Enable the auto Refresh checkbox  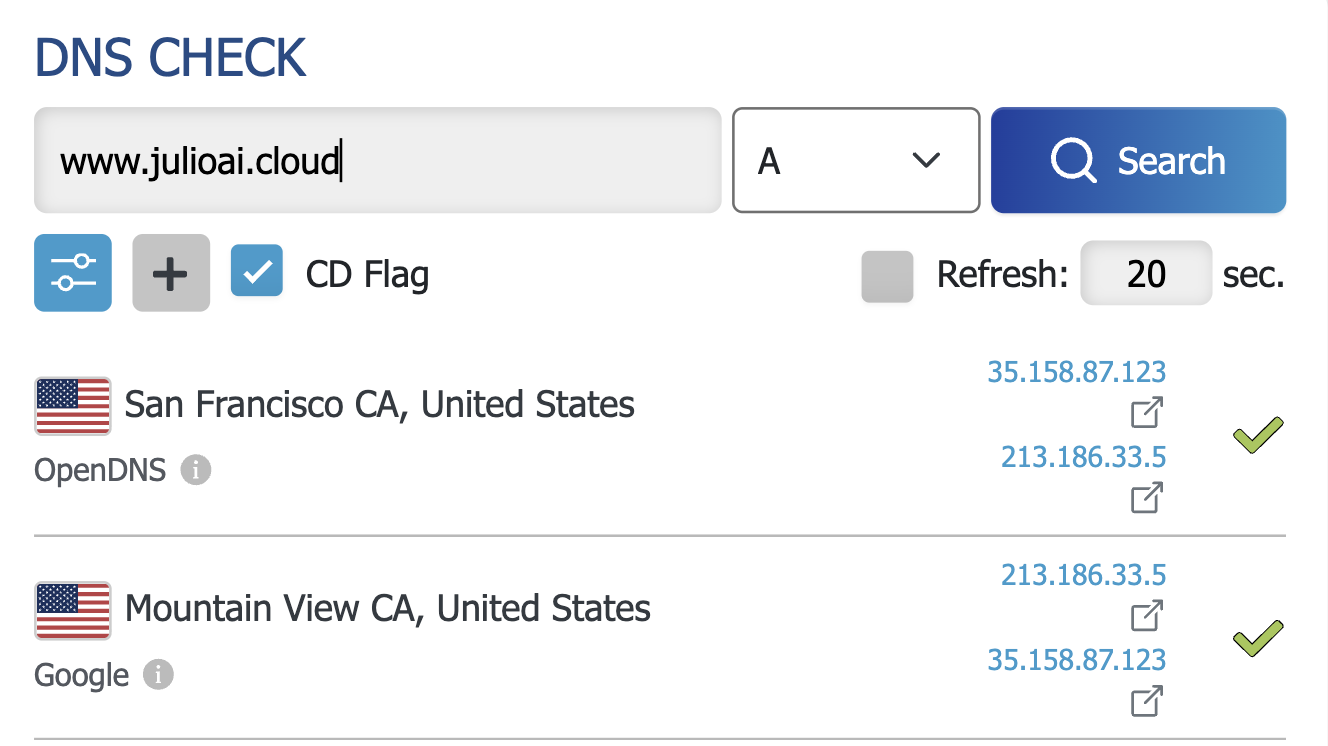887,276
